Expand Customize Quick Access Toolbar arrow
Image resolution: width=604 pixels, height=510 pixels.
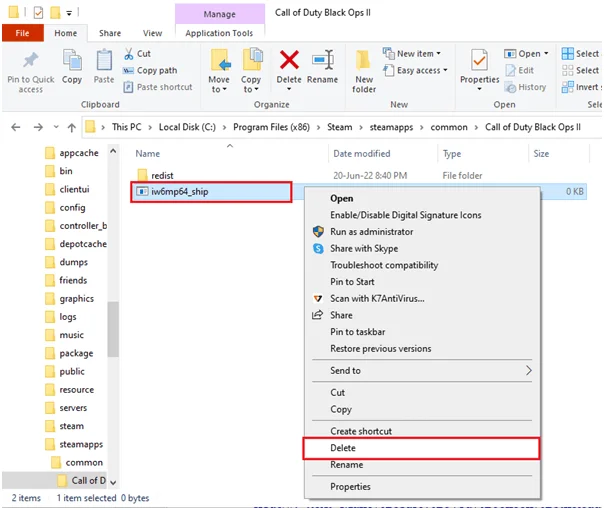(x=69, y=13)
